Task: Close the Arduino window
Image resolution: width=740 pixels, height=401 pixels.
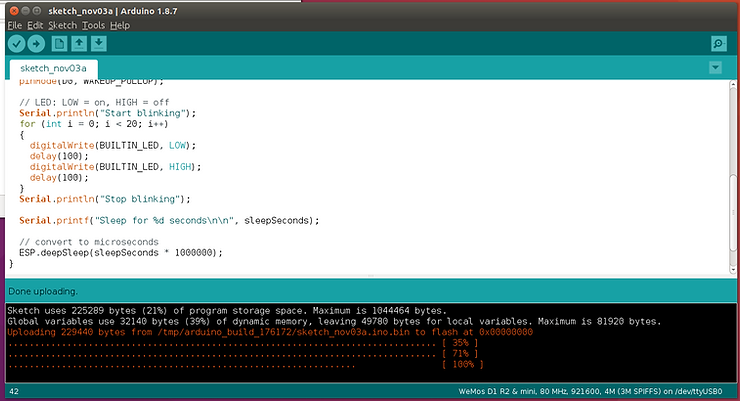Action: pos(14,10)
